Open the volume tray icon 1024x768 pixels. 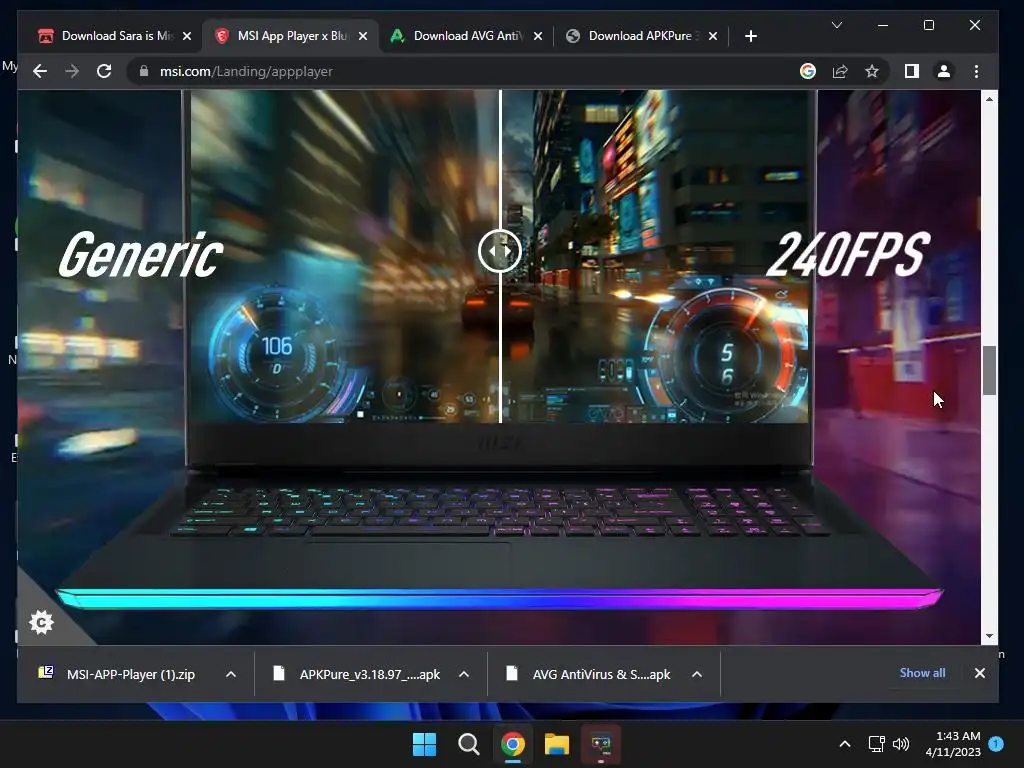click(901, 744)
